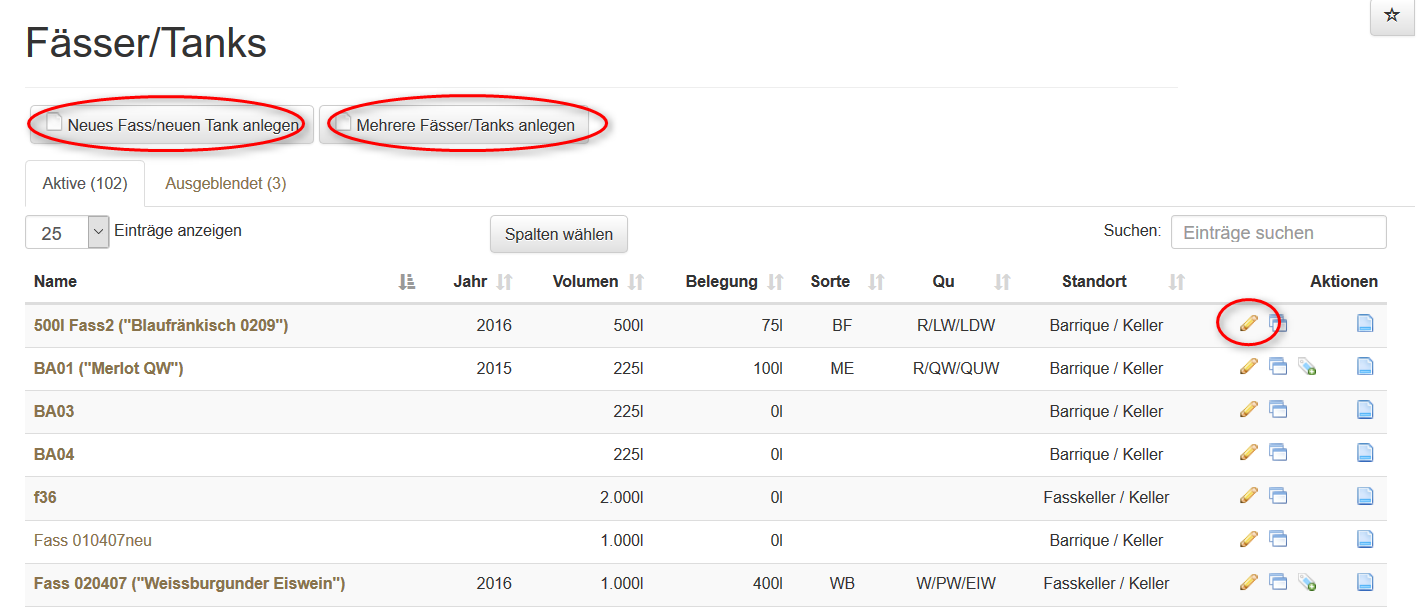This screenshot has height=616, width=1427.
Task: Click the duplicate windows icon for BA01
Action: click(1277, 367)
